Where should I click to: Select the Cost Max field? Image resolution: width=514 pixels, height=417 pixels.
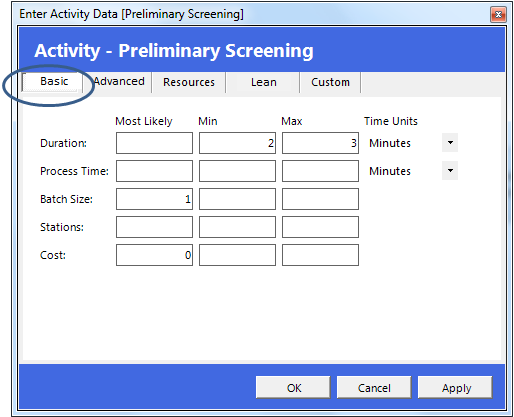point(320,255)
